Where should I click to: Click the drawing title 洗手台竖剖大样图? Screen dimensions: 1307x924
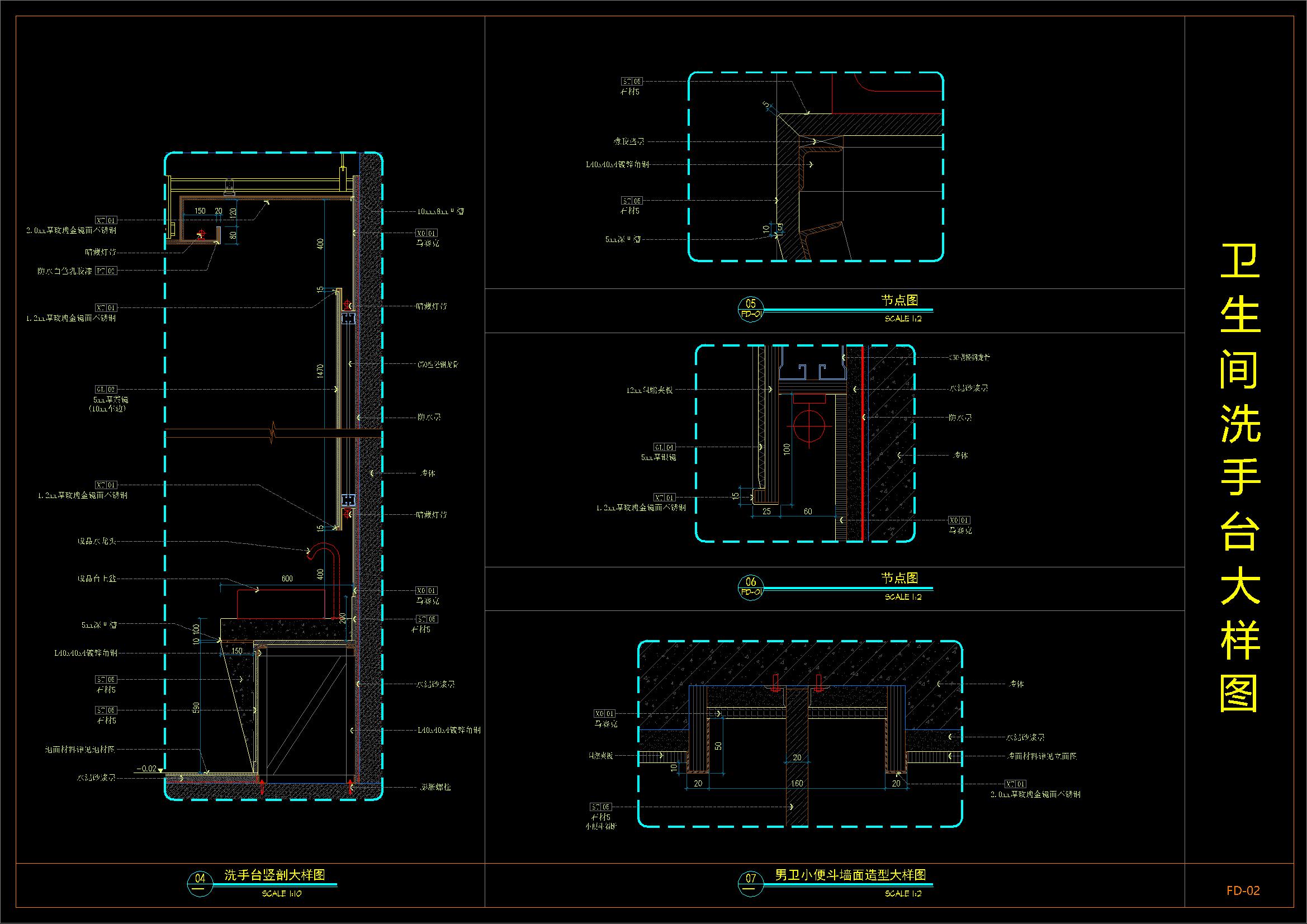(x=275, y=875)
